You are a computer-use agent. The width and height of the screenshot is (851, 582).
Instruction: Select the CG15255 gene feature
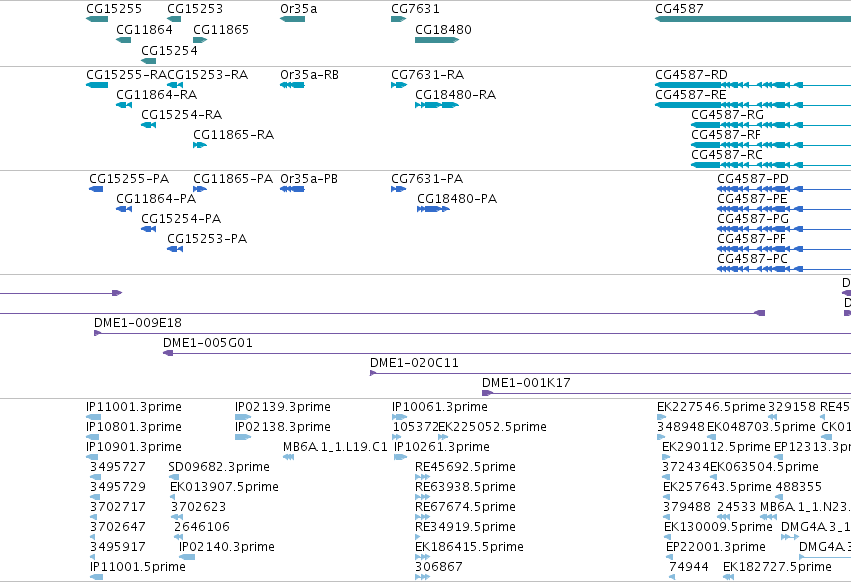(x=97, y=19)
